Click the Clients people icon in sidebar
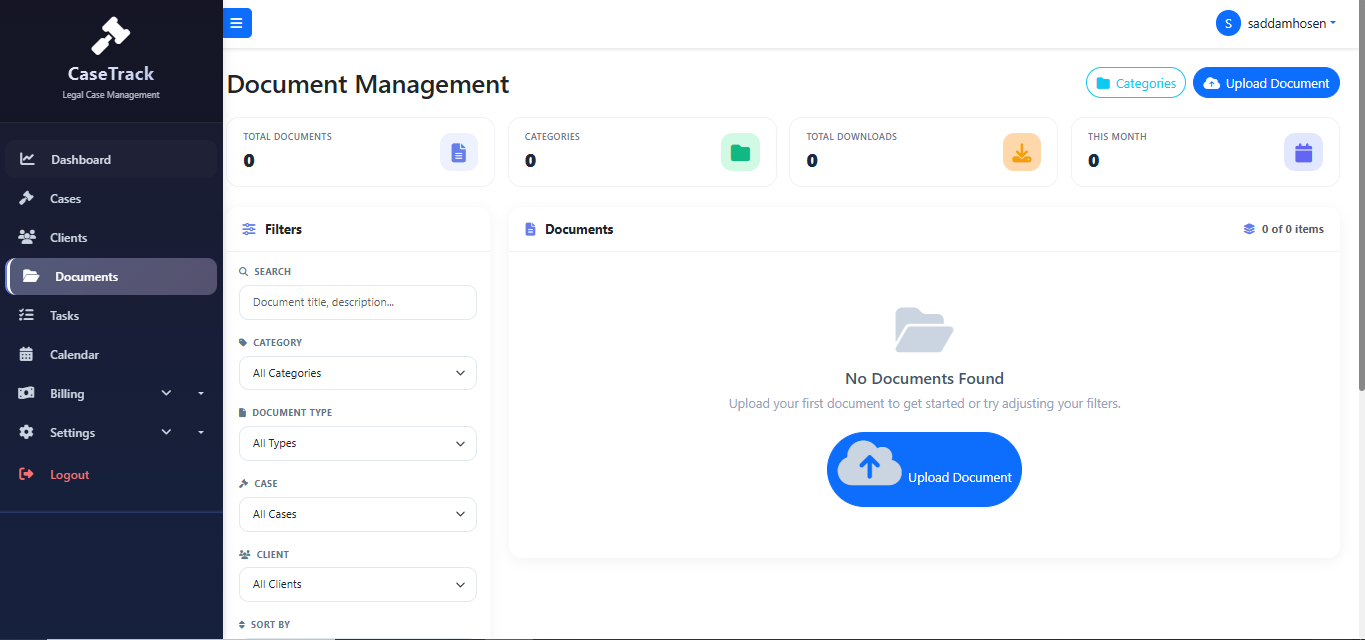This screenshot has width=1365, height=640. (27, 237)
